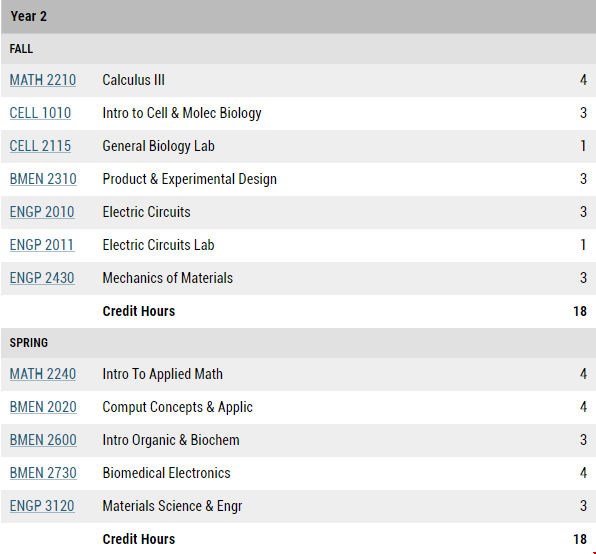
Task: Click the Intro Organic & Biochem title
Action: 171,440
